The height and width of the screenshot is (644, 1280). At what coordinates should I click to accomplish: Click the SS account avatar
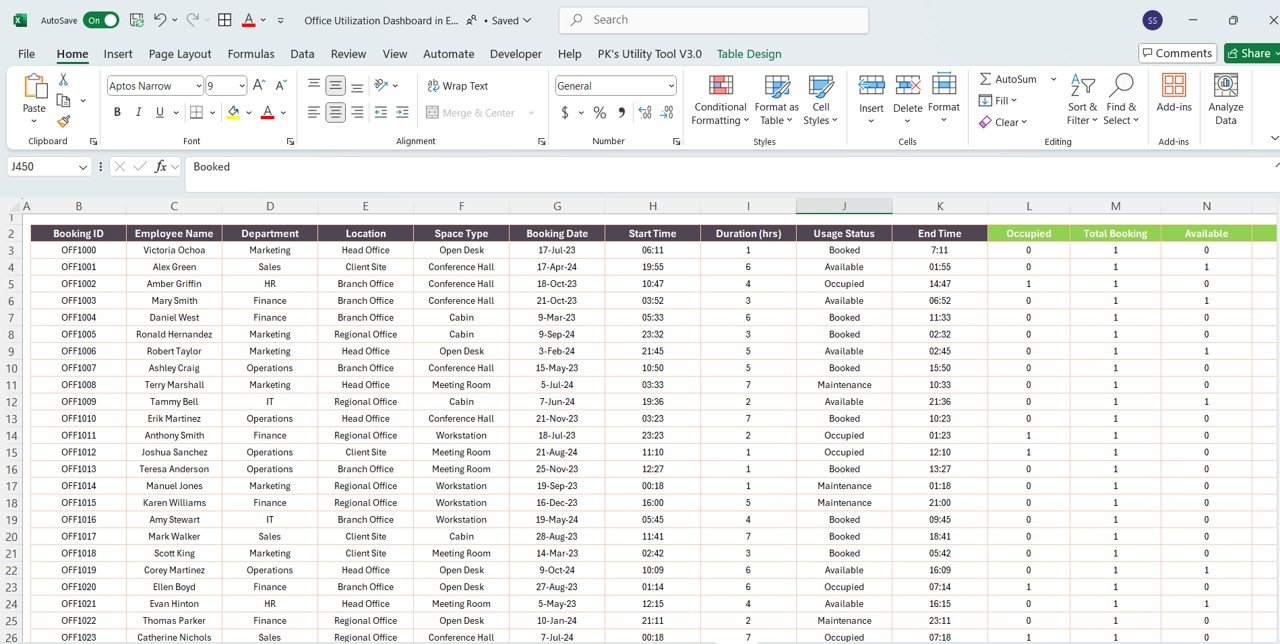pos(1153,20)
